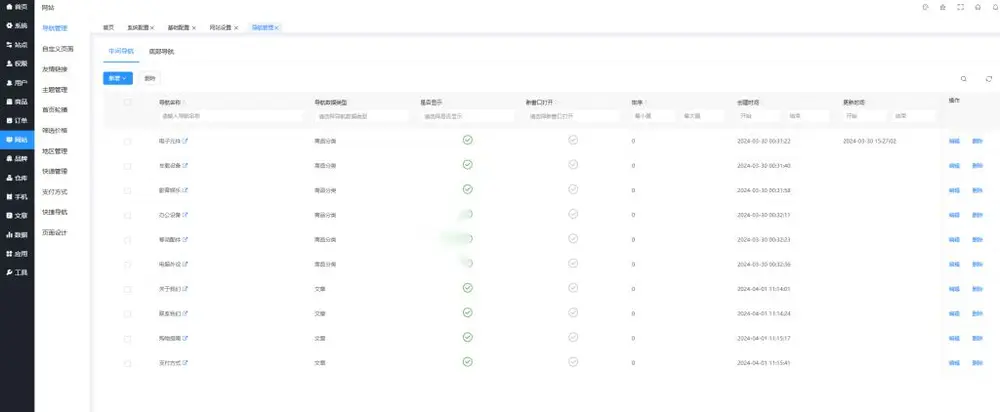1000x412 pixels.
Task: Open the 文章 section in sidebar
Action: click(x=17, y=216)
